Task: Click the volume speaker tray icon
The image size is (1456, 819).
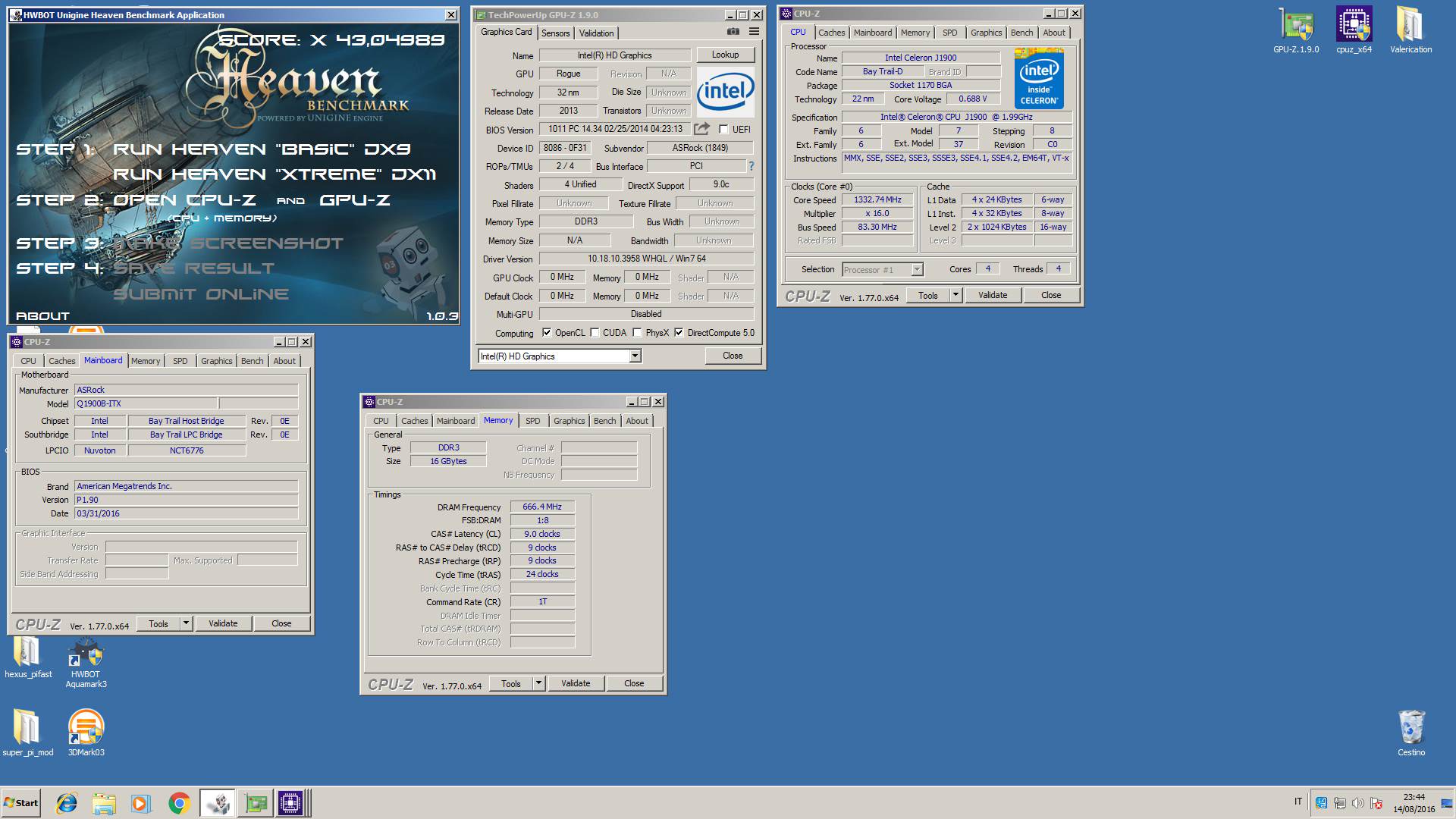Action: click(x=1357, y=803)
